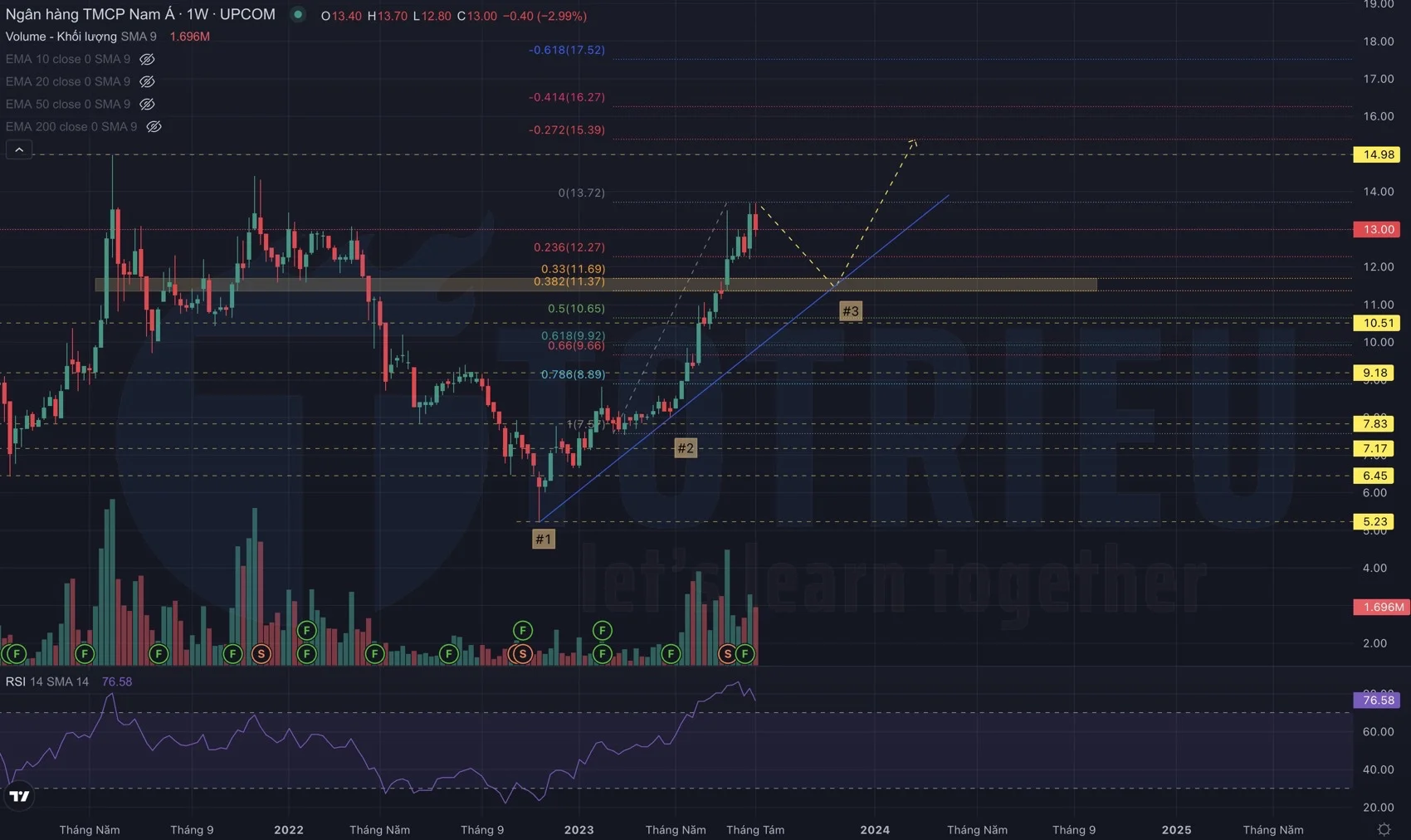Select the #2 annotation label
1411x840 pixels.
686,448
